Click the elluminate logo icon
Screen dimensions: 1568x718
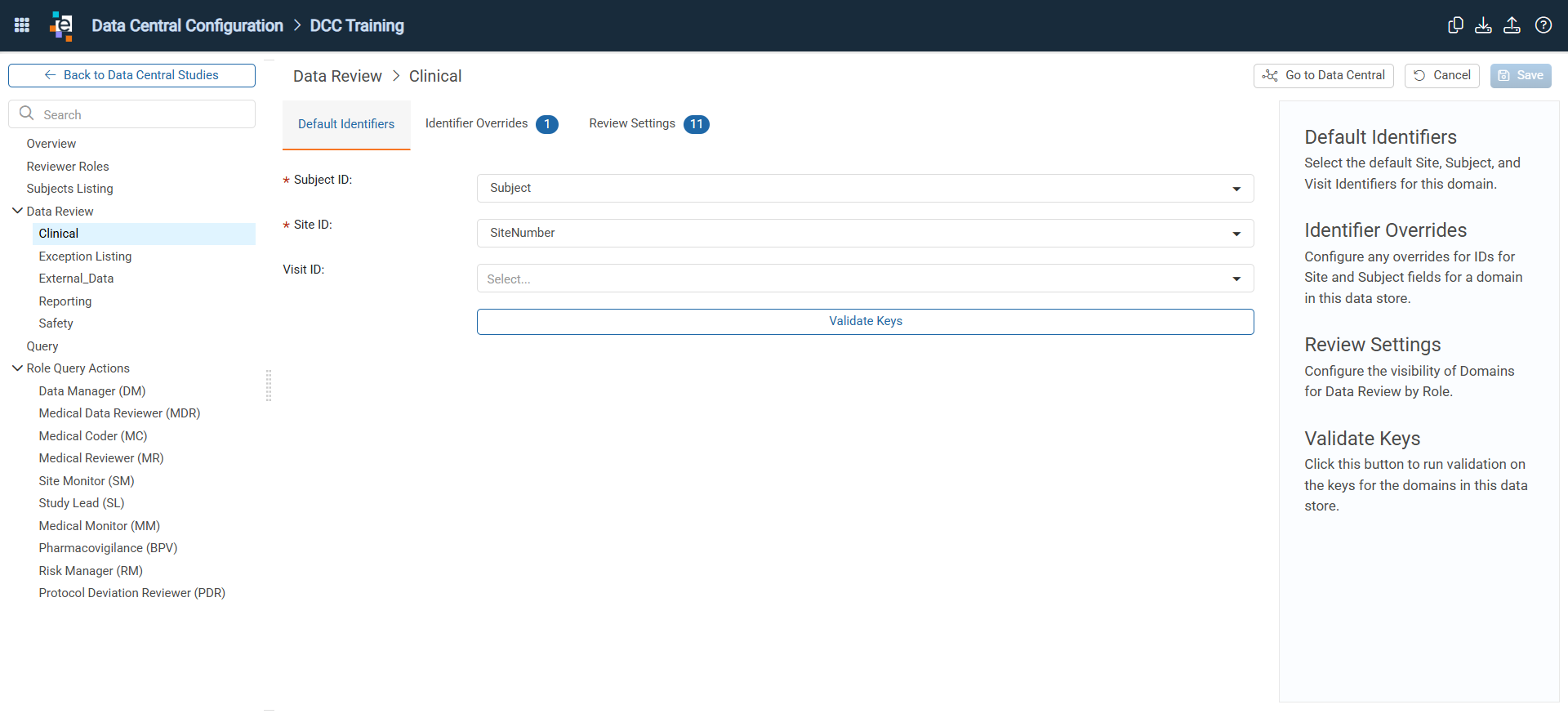click(x=61, y=25)
